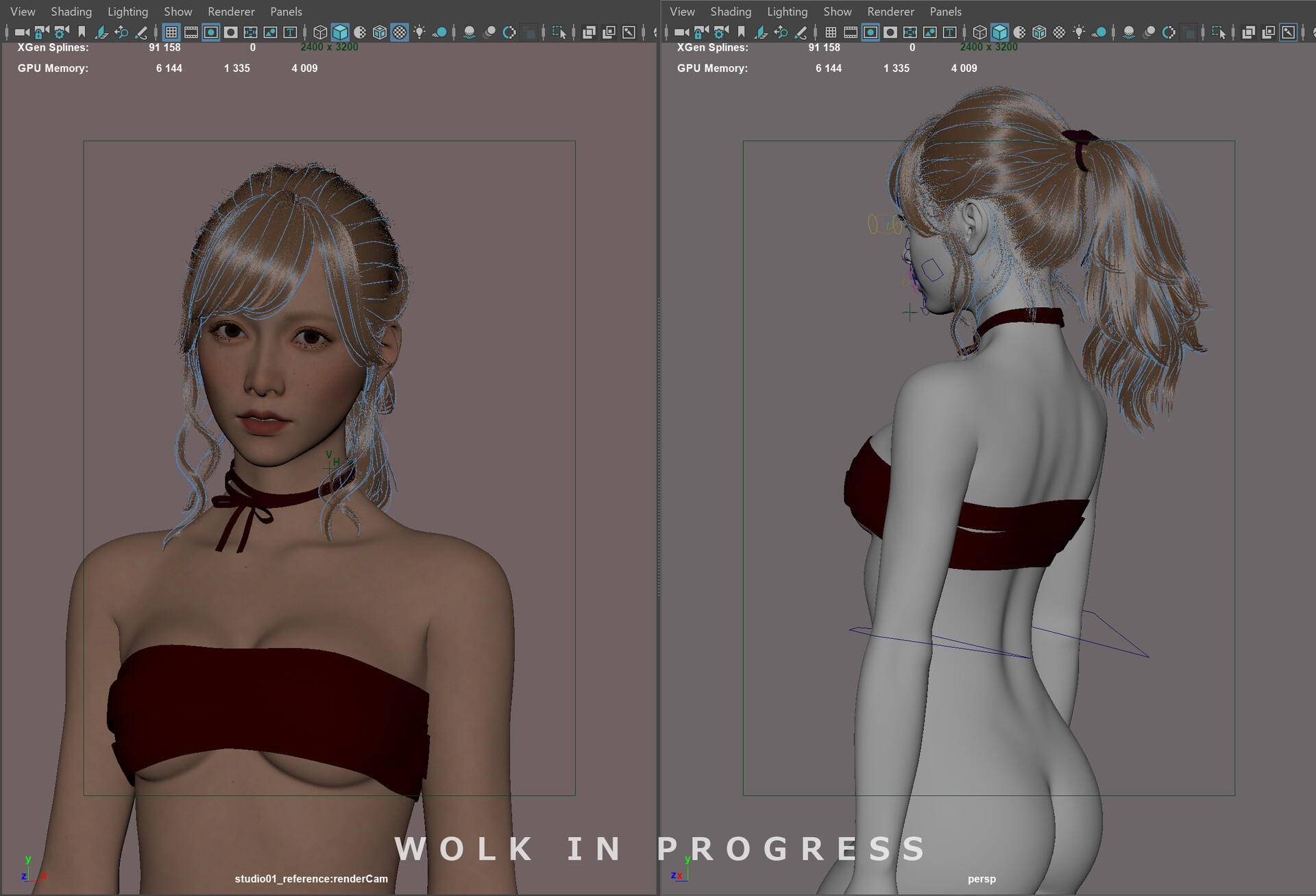Image resolution: width=1316 pixels, height=896 pixels.
Task: Select Wireframe shading in left renderCam panel
Action: [x=320, y=32]
